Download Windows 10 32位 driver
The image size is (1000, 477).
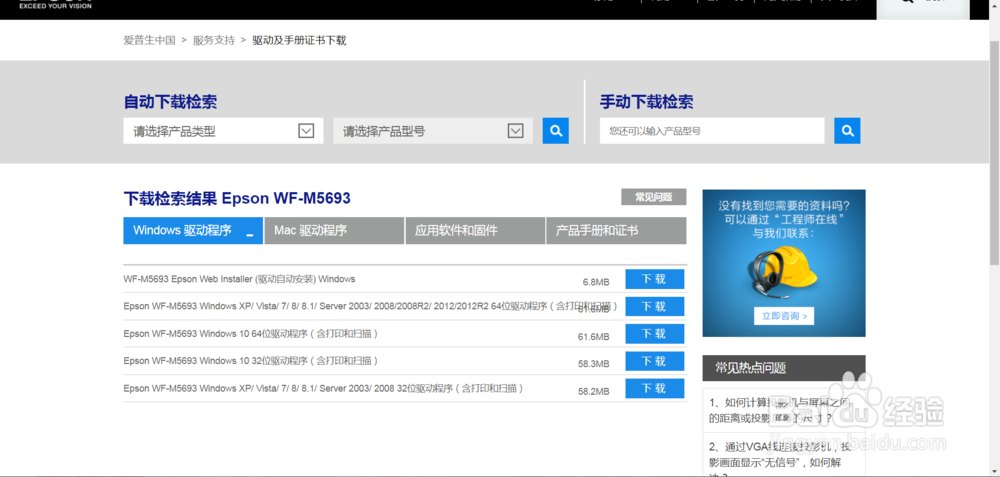(654, 361)
